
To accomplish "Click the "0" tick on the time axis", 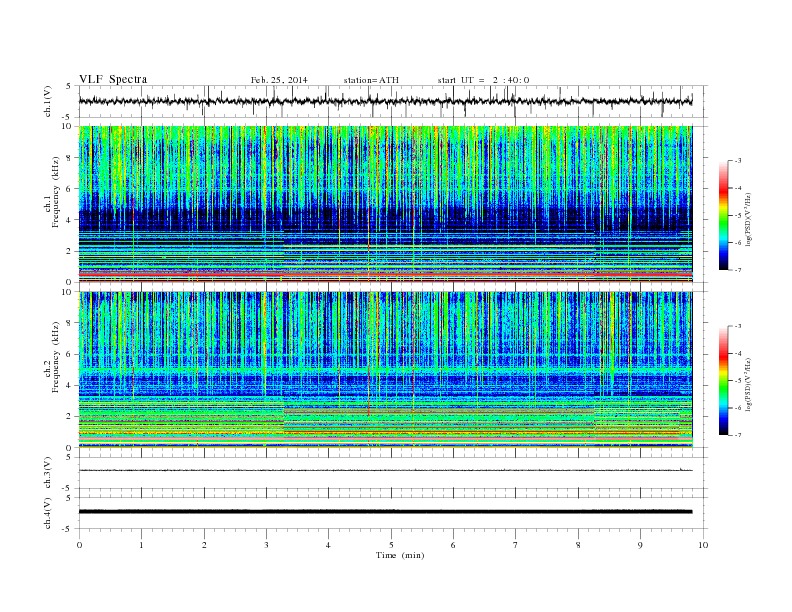I will point(79,545).
